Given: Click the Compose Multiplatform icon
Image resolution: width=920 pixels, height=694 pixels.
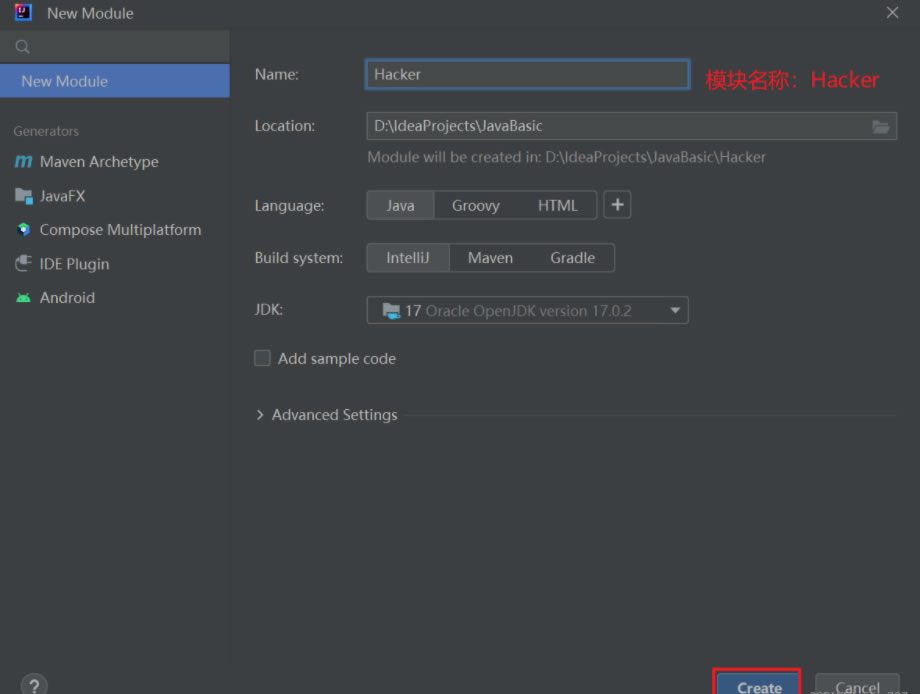Looking at the screenshot, I should (x=23, y=230).
